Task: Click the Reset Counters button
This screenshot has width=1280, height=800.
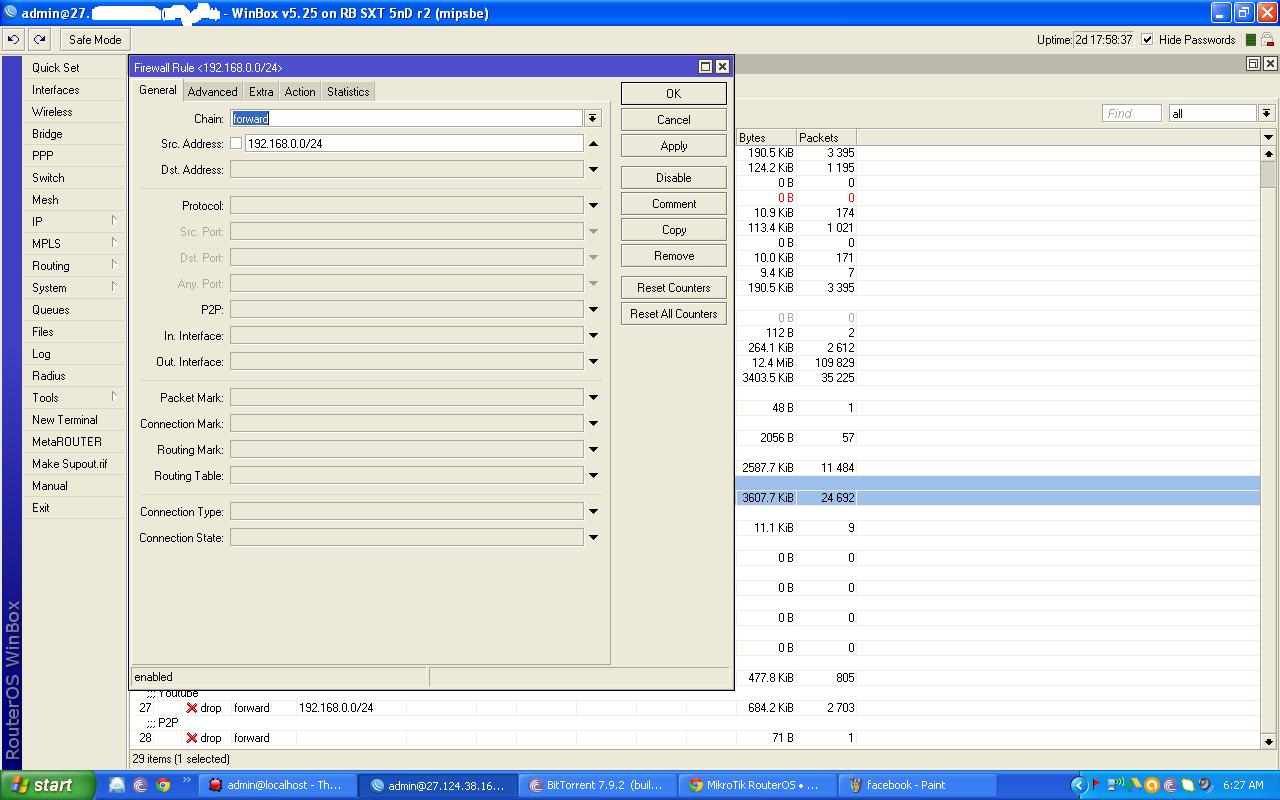Action: tap(673, 288)
